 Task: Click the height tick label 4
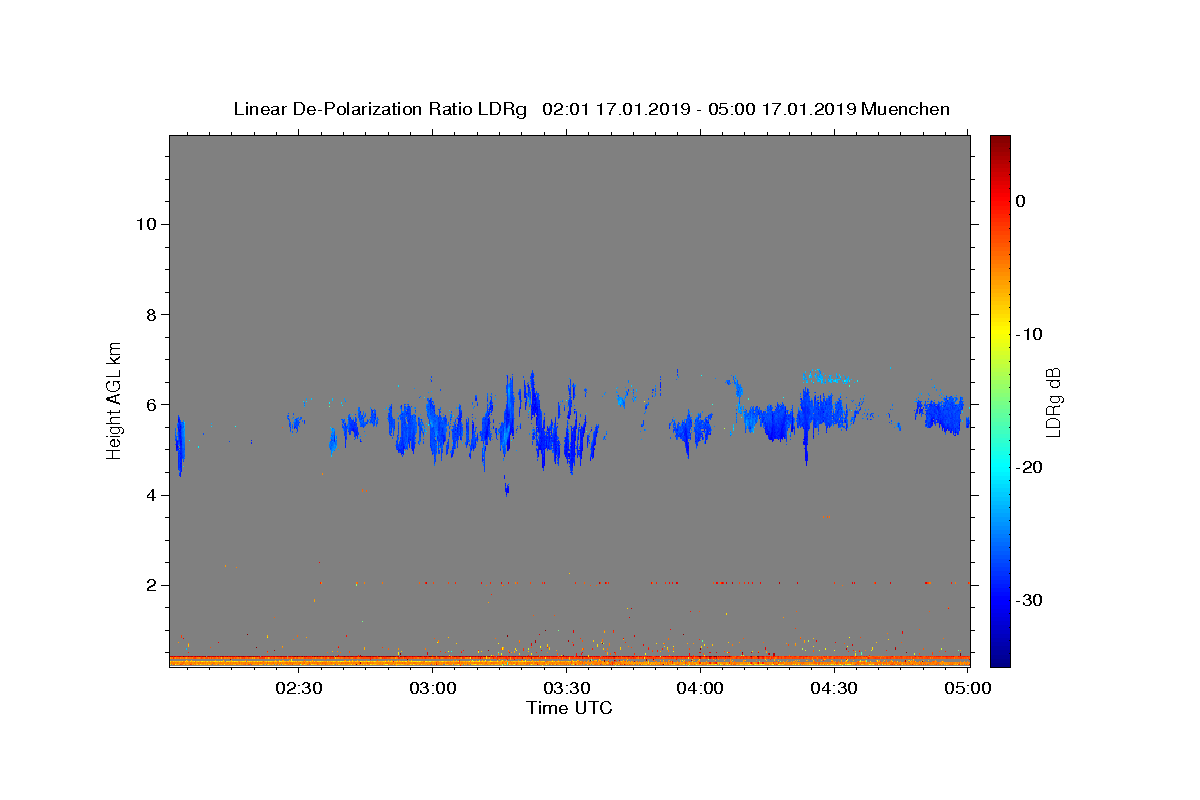click(x=149, y=495)
